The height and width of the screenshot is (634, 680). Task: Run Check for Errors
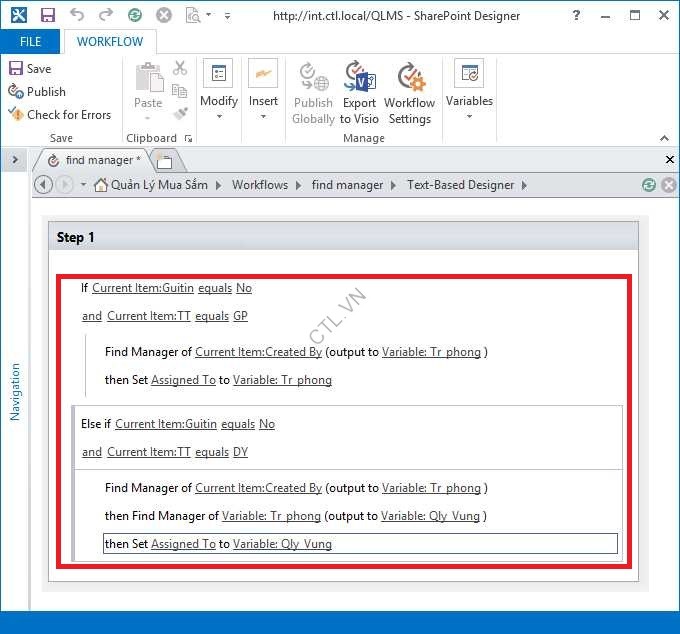coord(60,114)
